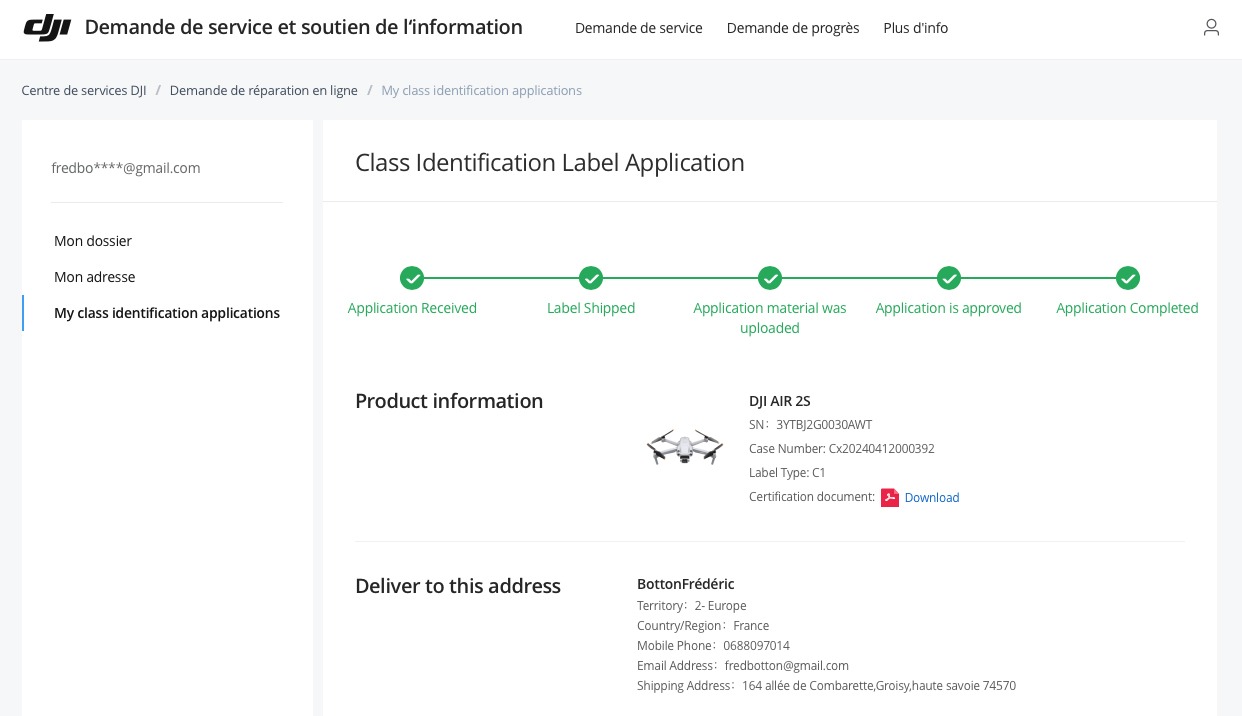
Task: Click the Class Identification Label Application heading
Action: 550,162
